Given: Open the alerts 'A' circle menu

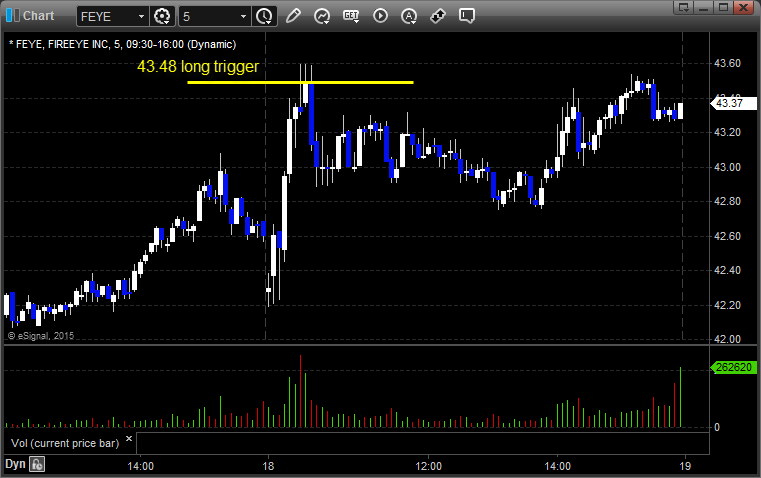Looking at the screenshot, I should pos(409,16).
